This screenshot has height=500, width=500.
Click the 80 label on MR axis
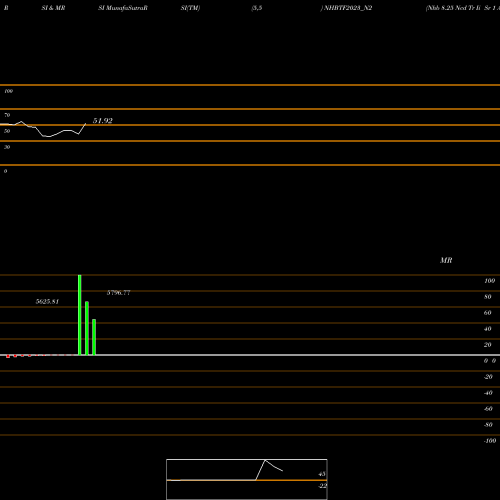coord(488,297)
